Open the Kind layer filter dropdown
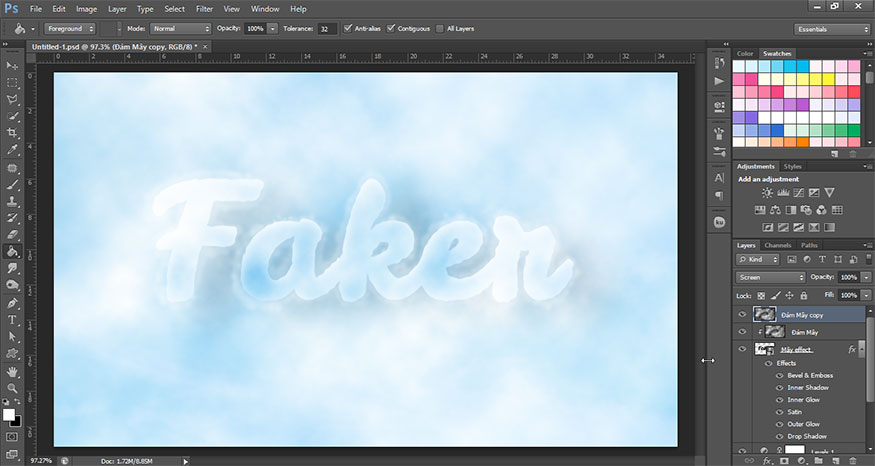The width and height of the screenshot is (875, 466). (x=758, y=260)
